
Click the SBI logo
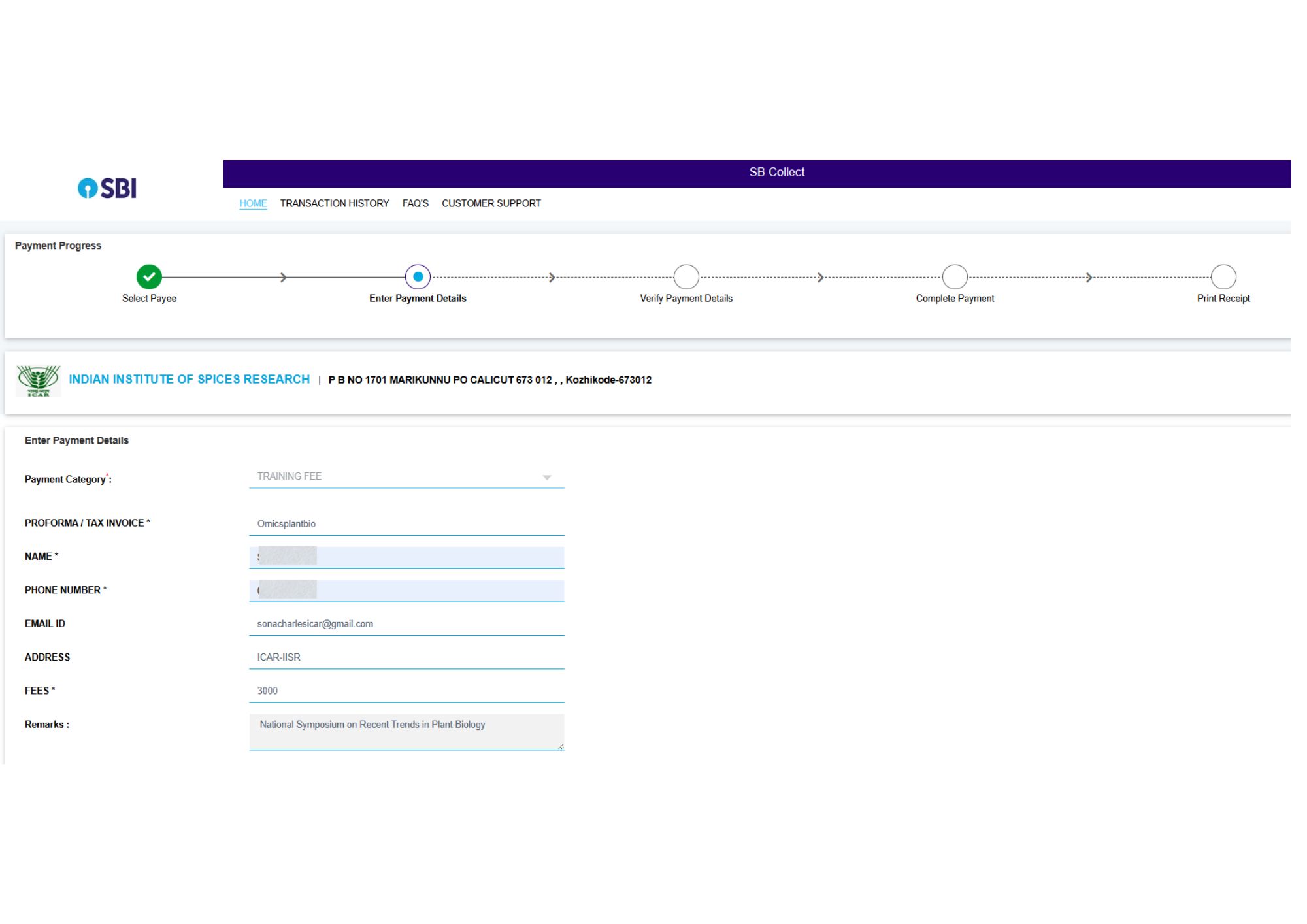coord(108,188)
